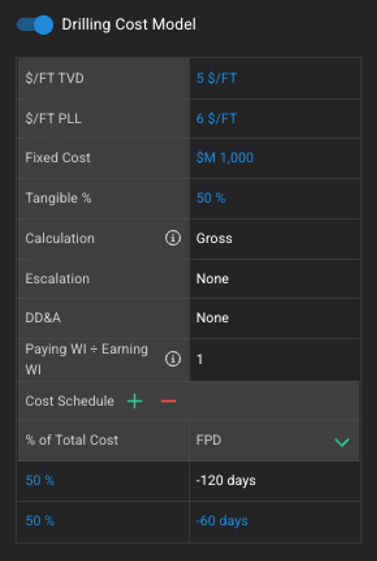
Task: Click the -120 days schedule cell
Action: pos(275,480)
